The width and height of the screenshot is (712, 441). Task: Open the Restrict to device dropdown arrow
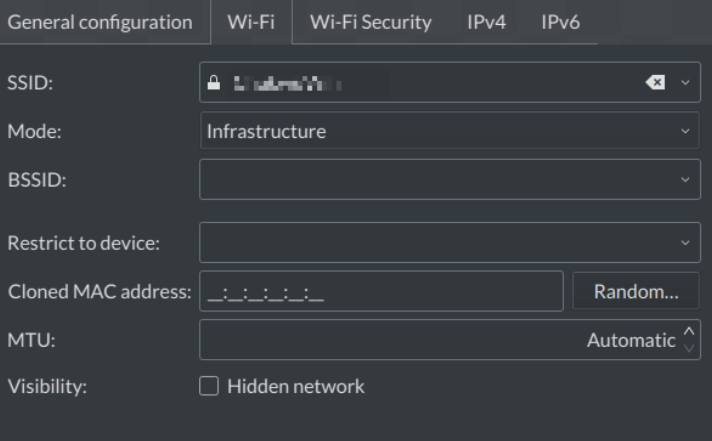[685, 242]
